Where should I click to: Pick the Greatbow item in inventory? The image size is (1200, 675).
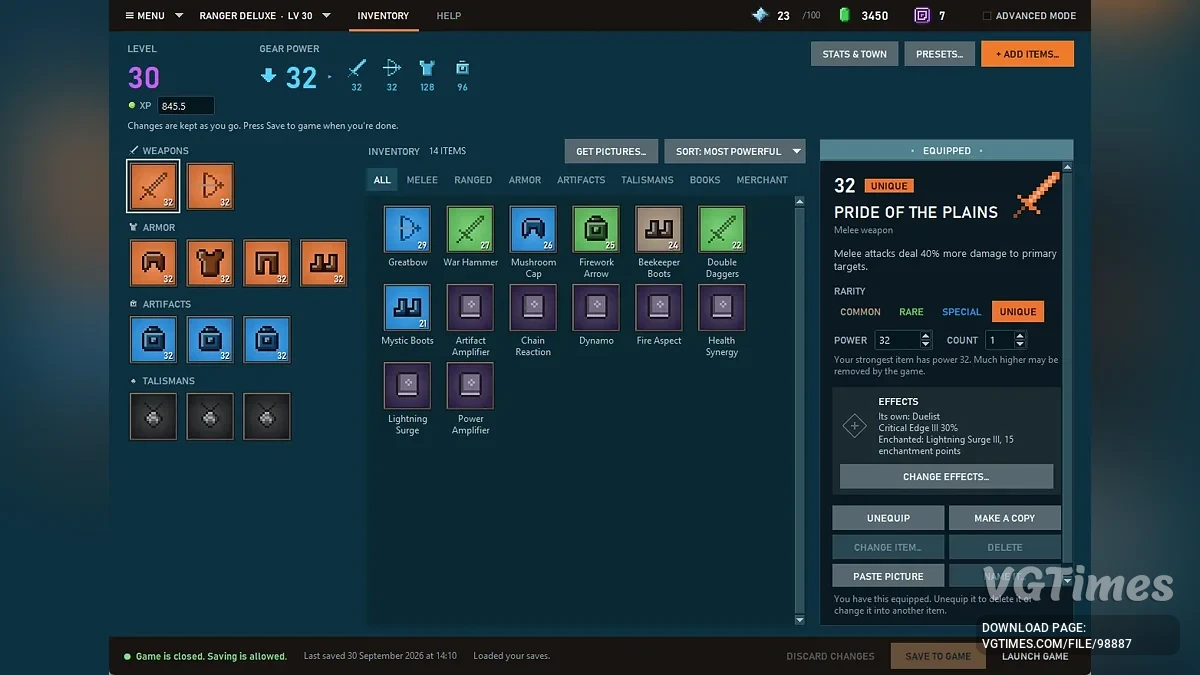(x=407, y=230)
